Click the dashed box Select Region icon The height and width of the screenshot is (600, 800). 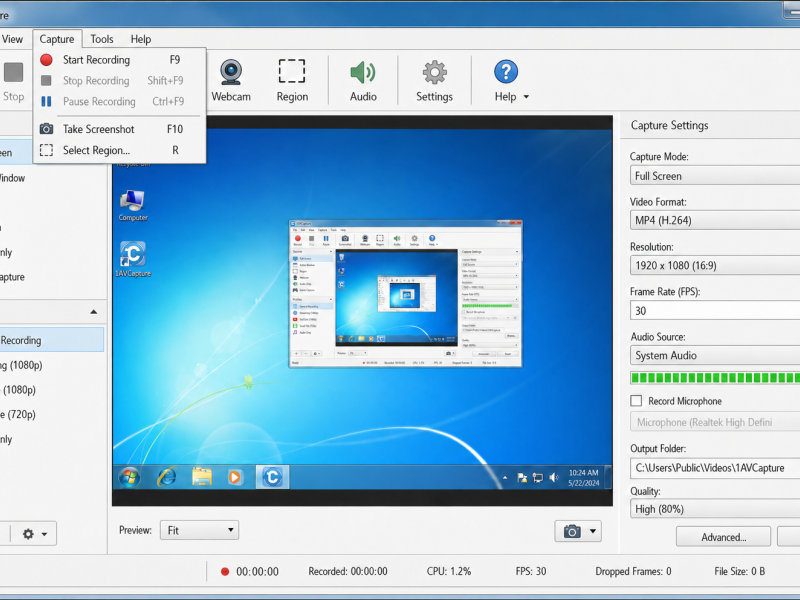pyautogui.click(x=46, y=150)
